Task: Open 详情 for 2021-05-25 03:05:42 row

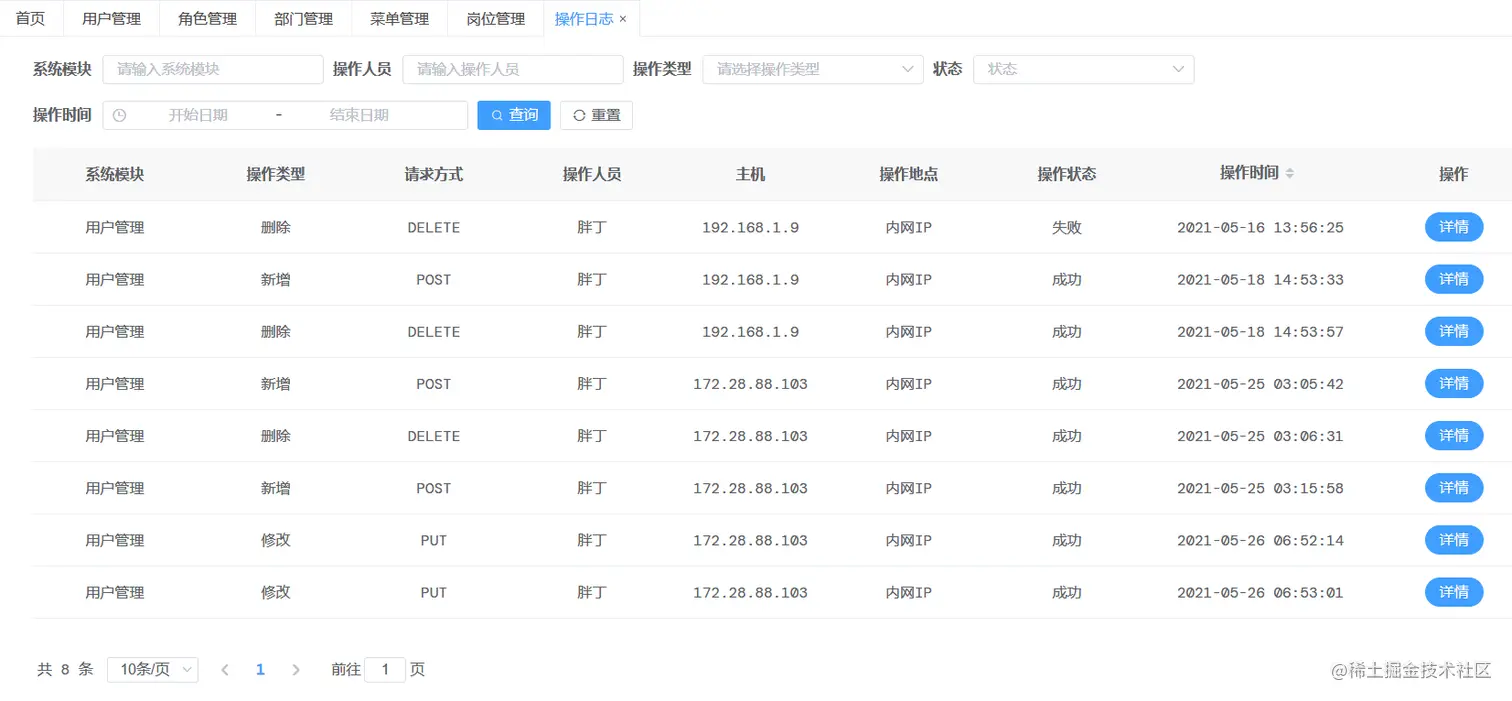Action: tap(1454, 383)
